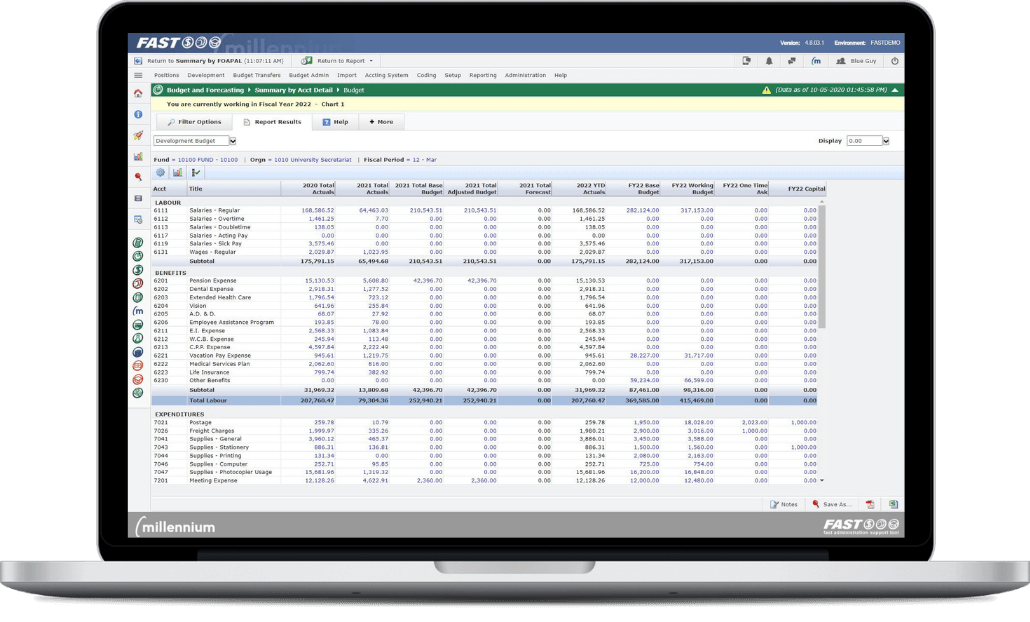Viewport: 1030px width, 622px height.
Task: Open the Accting System menu
Action: point(386,76)
